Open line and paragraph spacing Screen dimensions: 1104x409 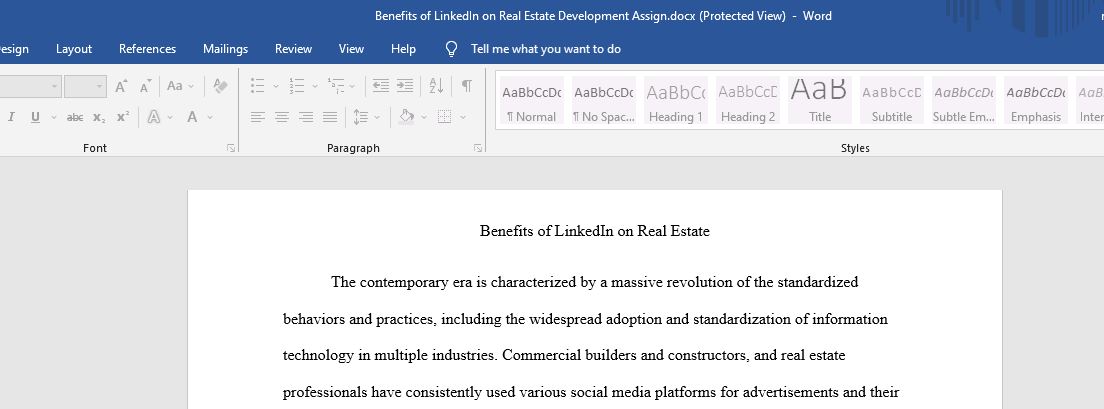[x=360, y=117]
